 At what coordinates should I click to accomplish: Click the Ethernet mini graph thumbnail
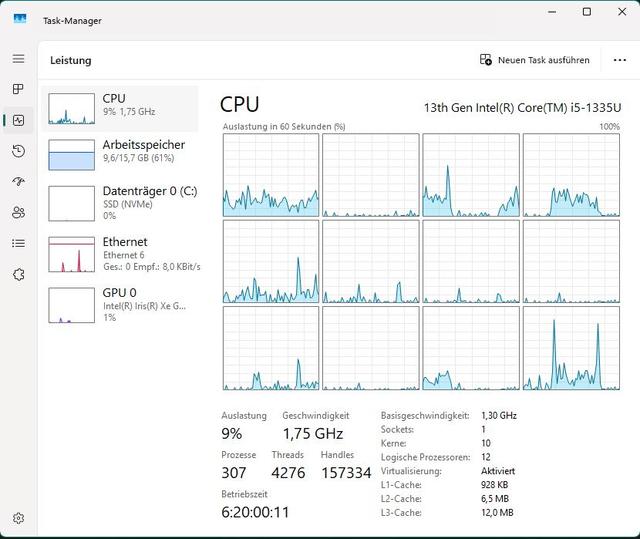click(71, 255)
